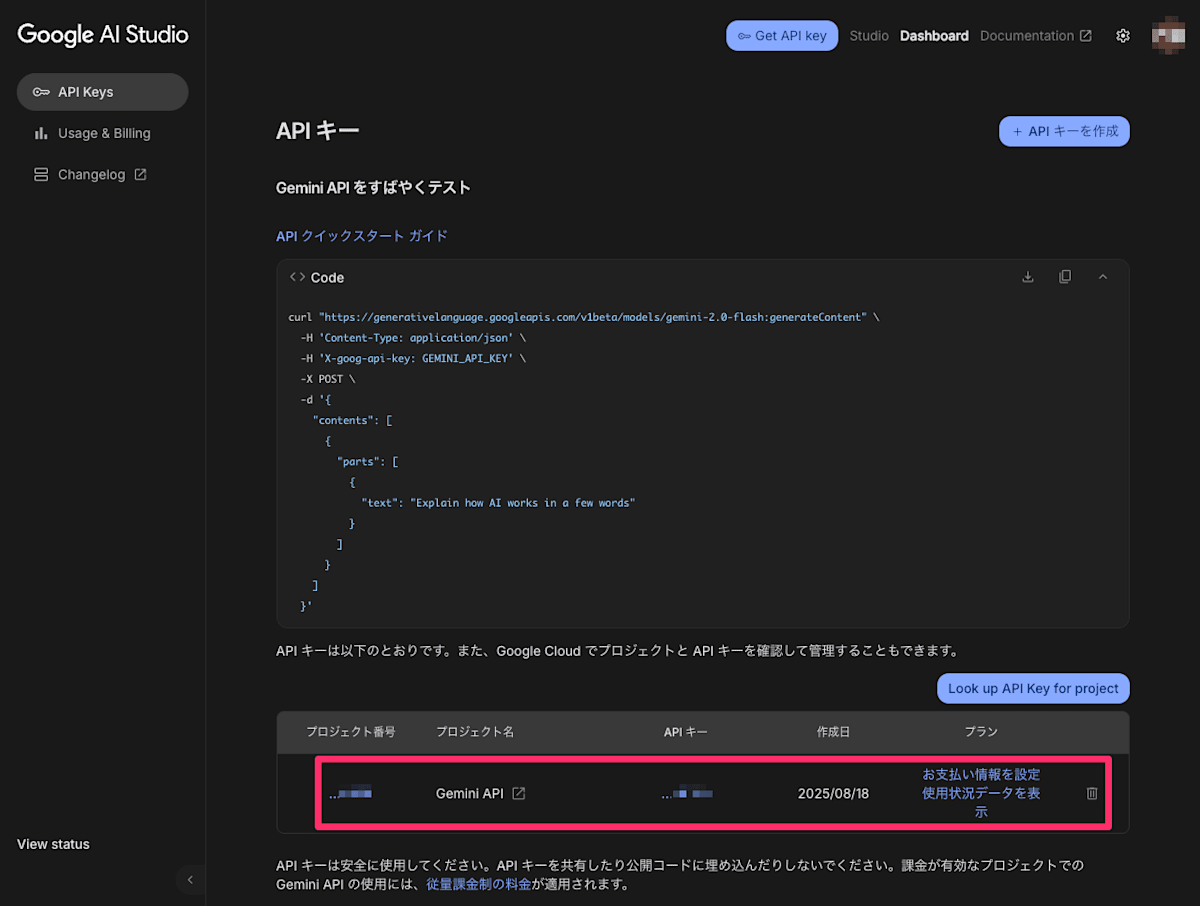
Task: Open the Studio tab in header
Action: [x=869, y=35]
